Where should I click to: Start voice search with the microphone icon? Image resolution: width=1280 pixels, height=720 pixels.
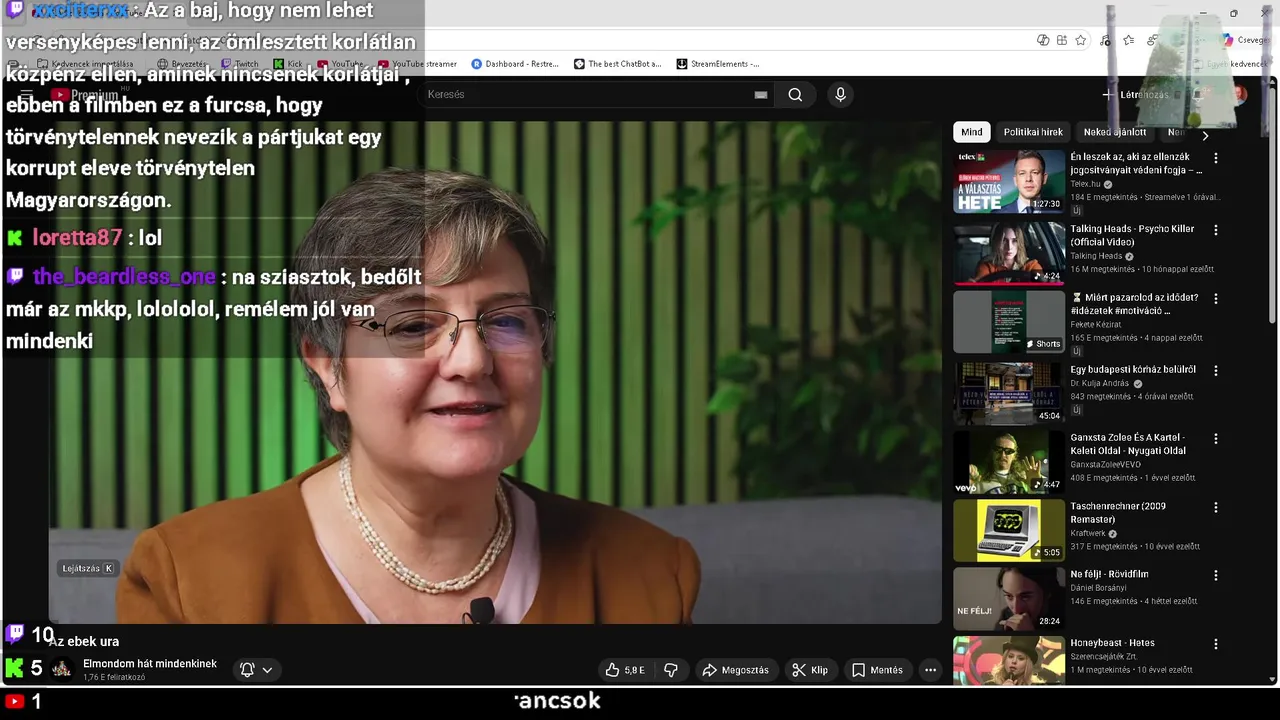coord(840,95)
